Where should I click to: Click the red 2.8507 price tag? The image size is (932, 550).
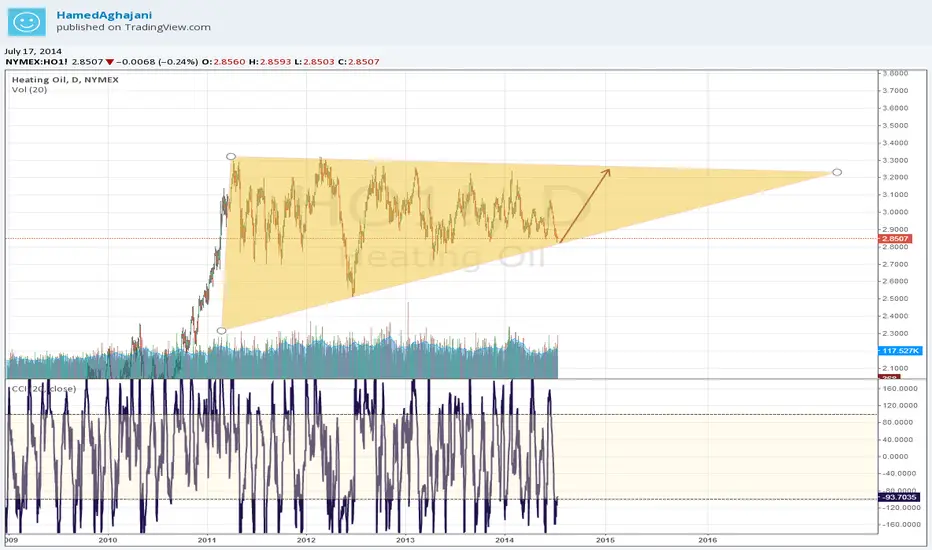pos(895,238)
